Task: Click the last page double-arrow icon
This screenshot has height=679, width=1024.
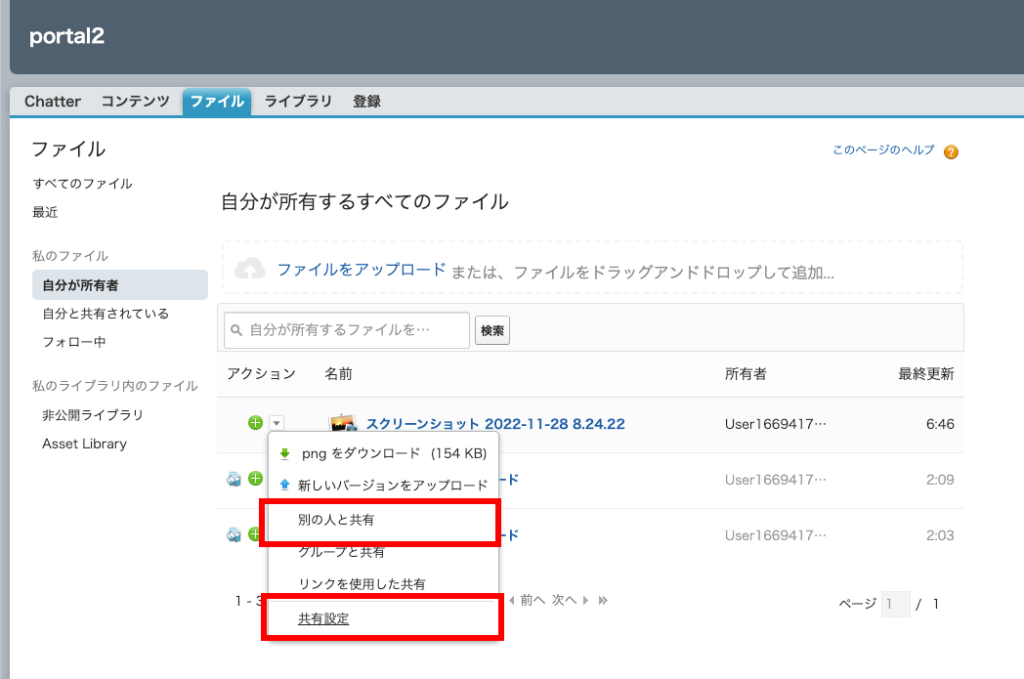Action: [x=603, y=600]
